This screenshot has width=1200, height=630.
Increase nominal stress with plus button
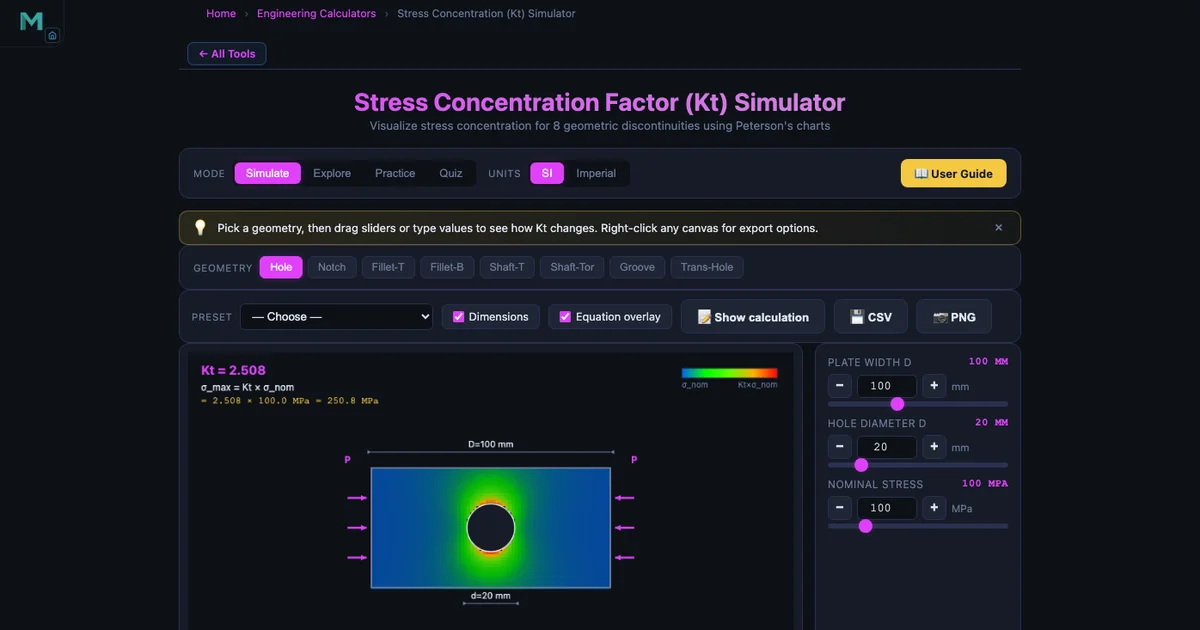click(934, 508)
